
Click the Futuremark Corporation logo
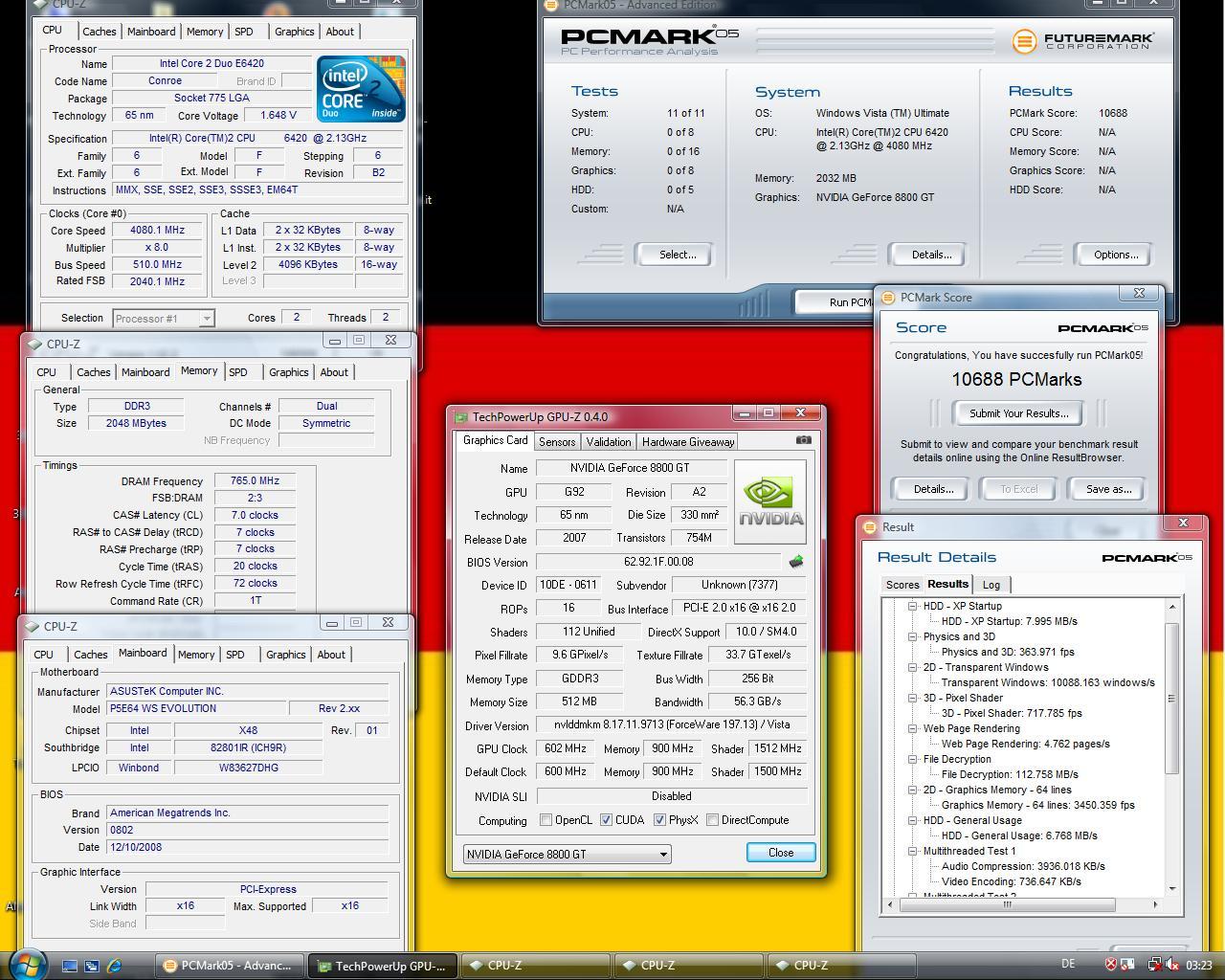click(x=1082, y=41)
